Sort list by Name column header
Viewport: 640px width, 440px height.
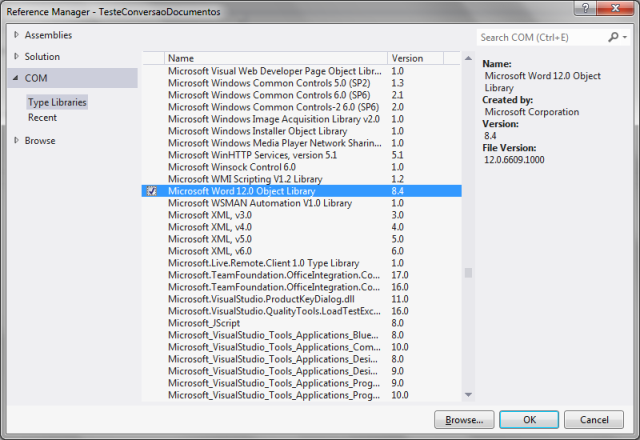point(275,58)
